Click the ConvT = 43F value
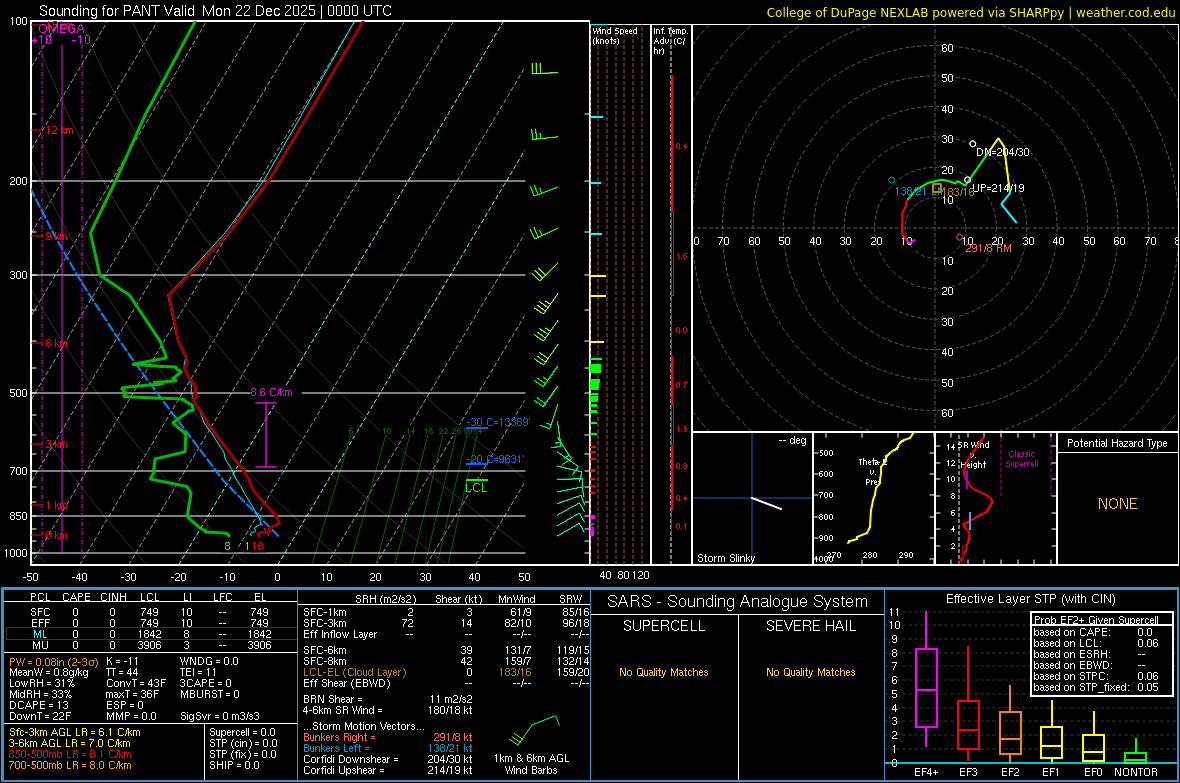The image size is (1180, 783). tap(136, 683)
